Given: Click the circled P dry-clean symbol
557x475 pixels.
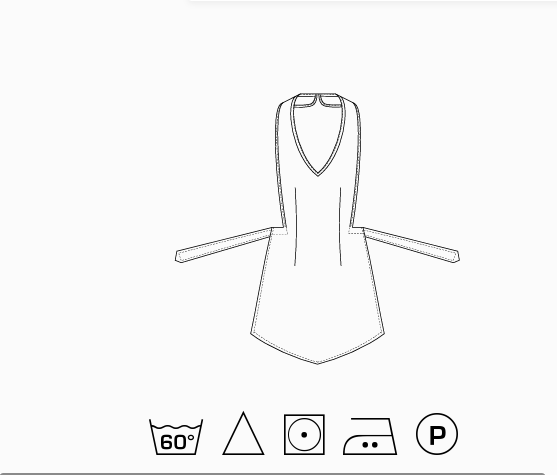Looking at the screenshot, I should click(x=437, y=434).
